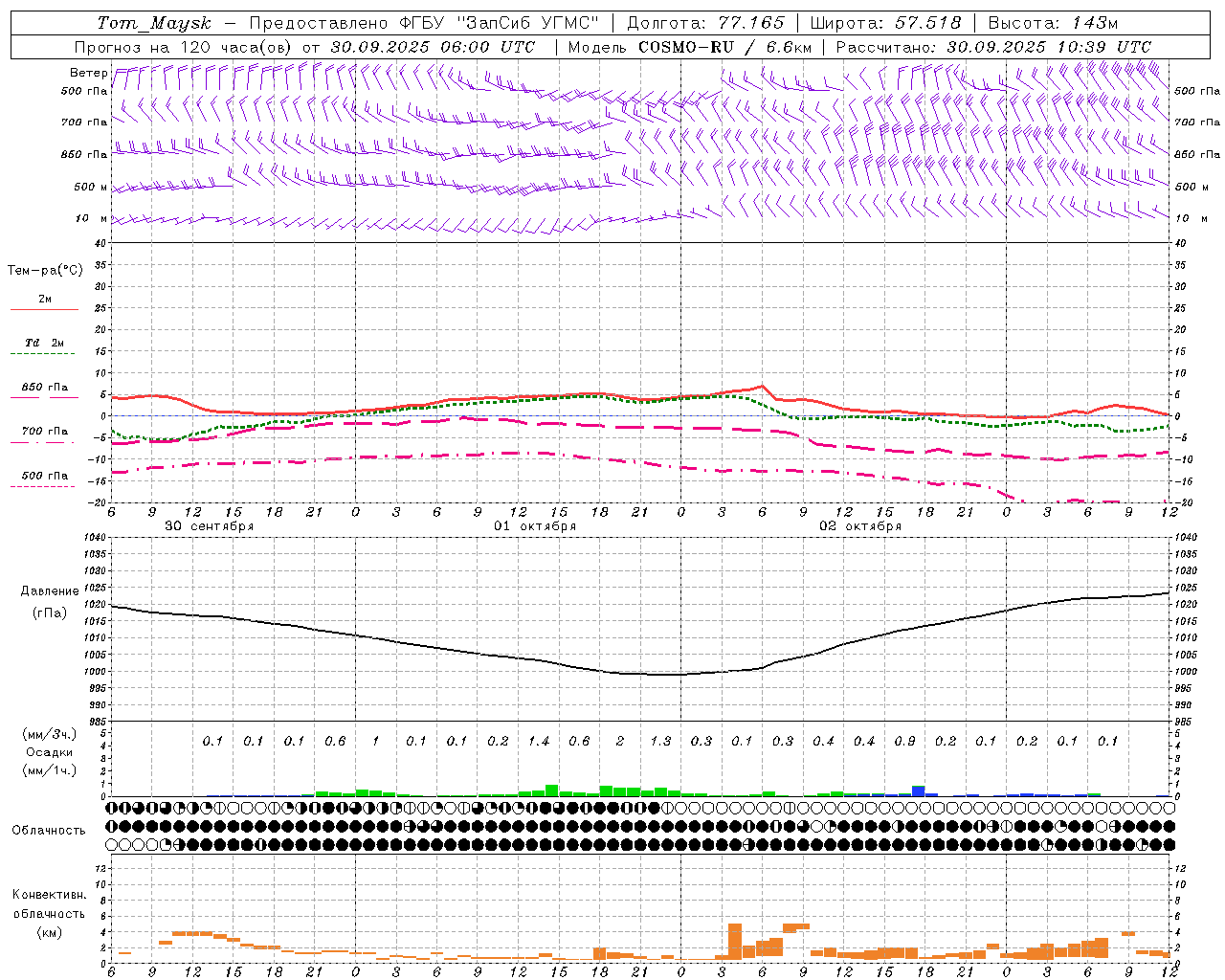Click the 'Давление' pressure panel label

pos(50,591)
